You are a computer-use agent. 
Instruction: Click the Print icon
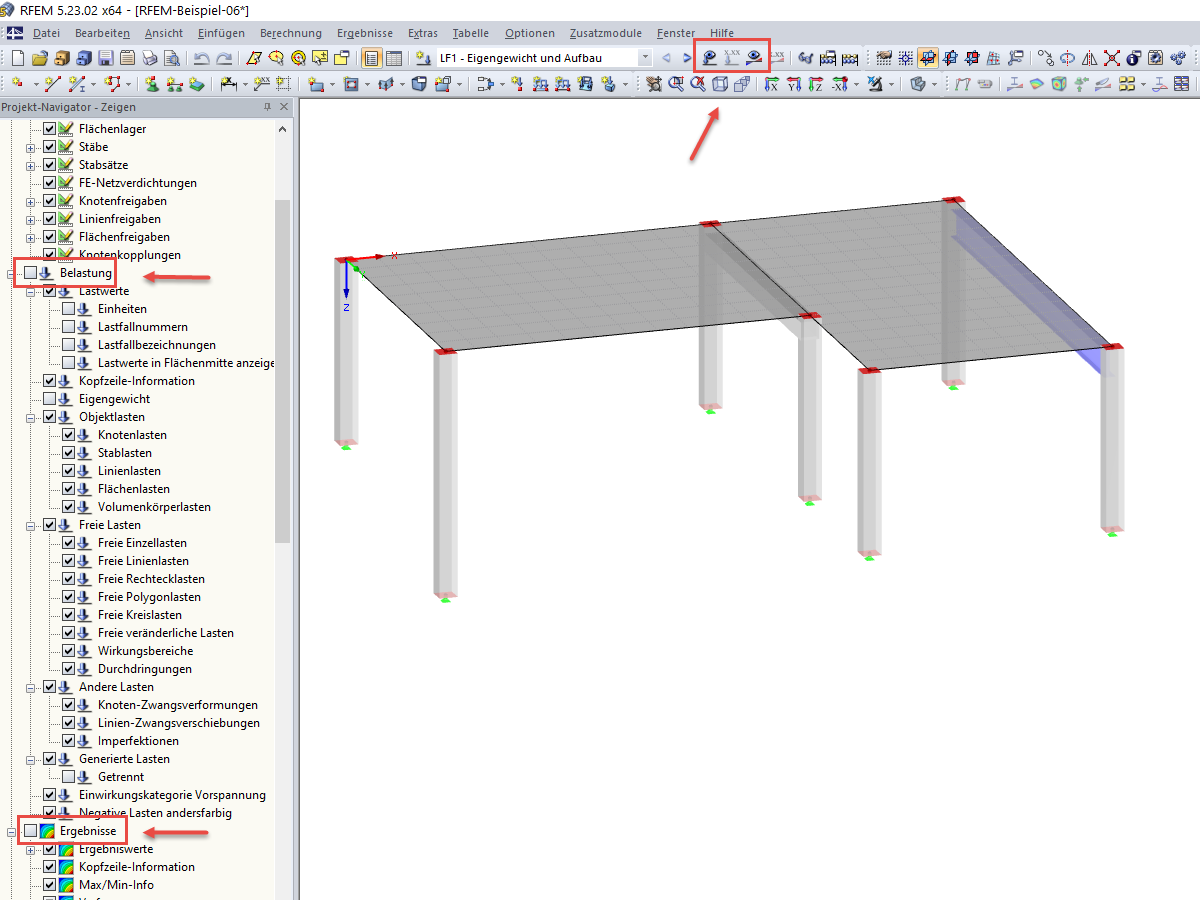(x=148, y=58)
